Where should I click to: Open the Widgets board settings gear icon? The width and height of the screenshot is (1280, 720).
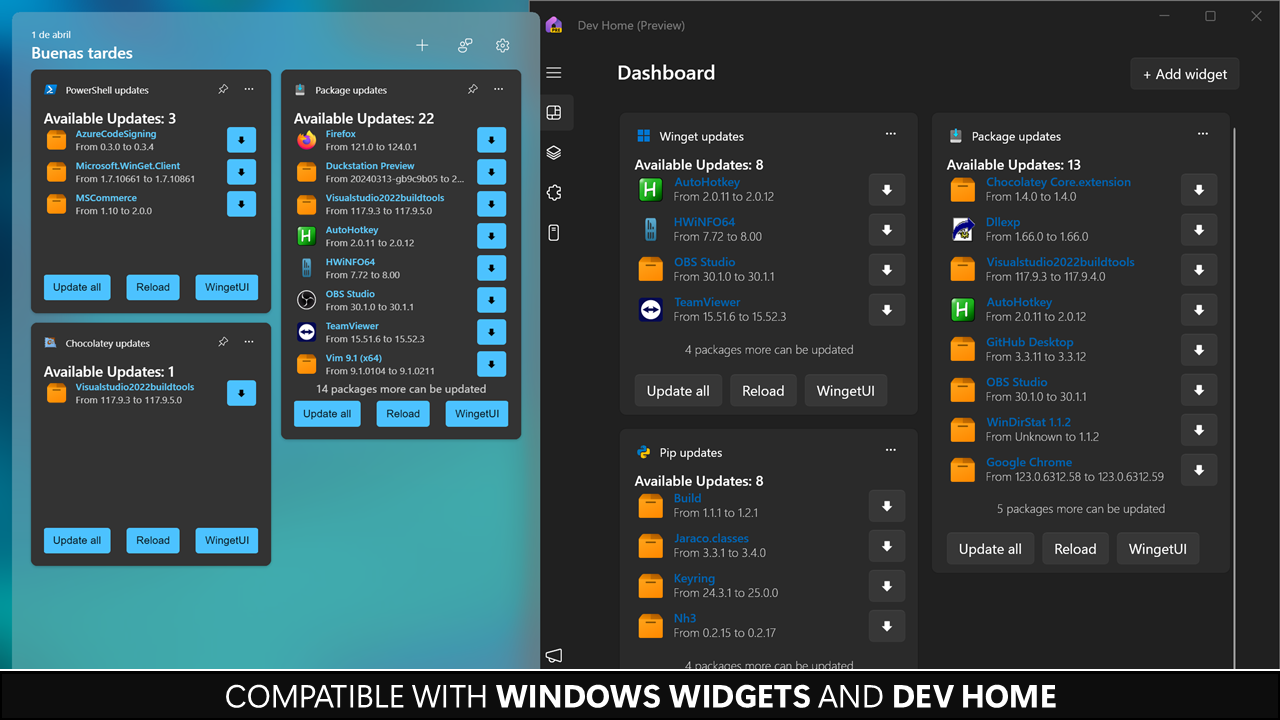tap(502, 45)
